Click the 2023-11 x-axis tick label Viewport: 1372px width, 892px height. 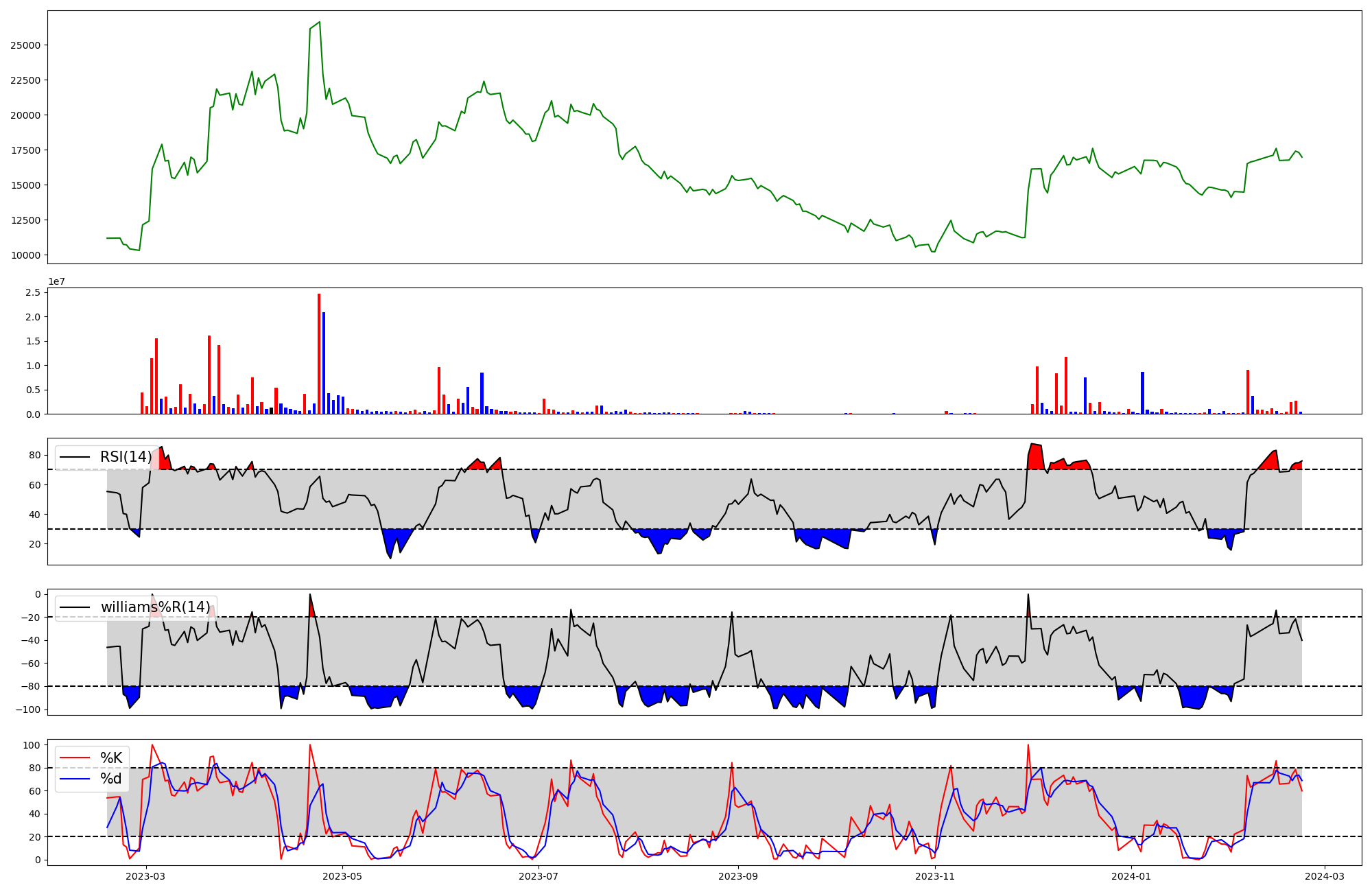tap(935, 876)
